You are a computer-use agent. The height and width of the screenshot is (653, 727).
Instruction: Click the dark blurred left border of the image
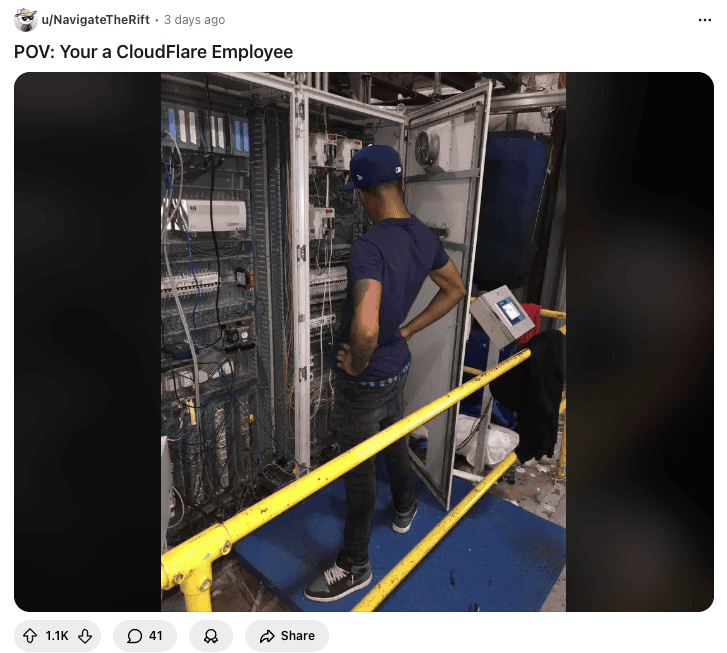(87, 342)
